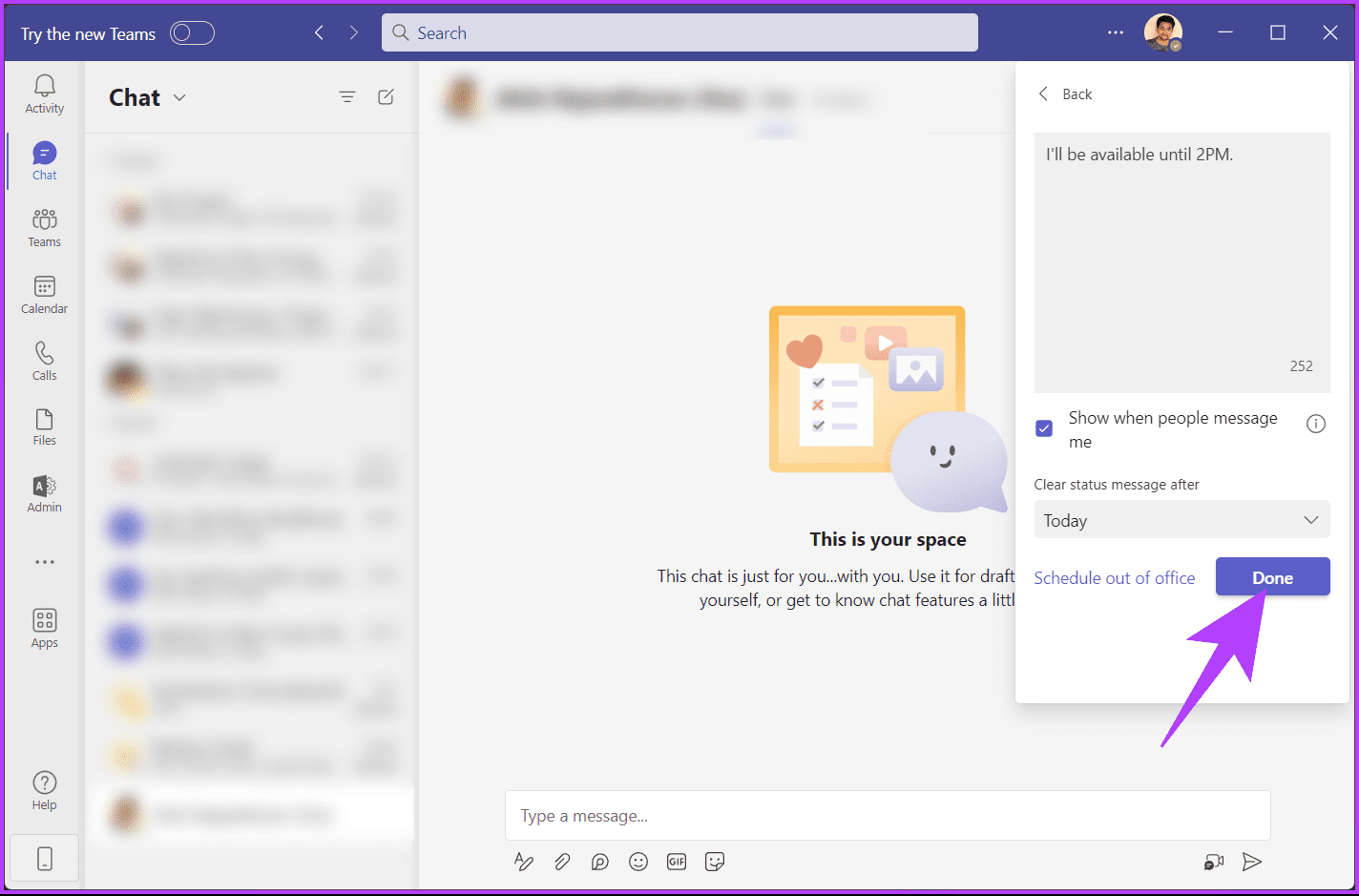Switch to the Teams tab

[44, 227]
